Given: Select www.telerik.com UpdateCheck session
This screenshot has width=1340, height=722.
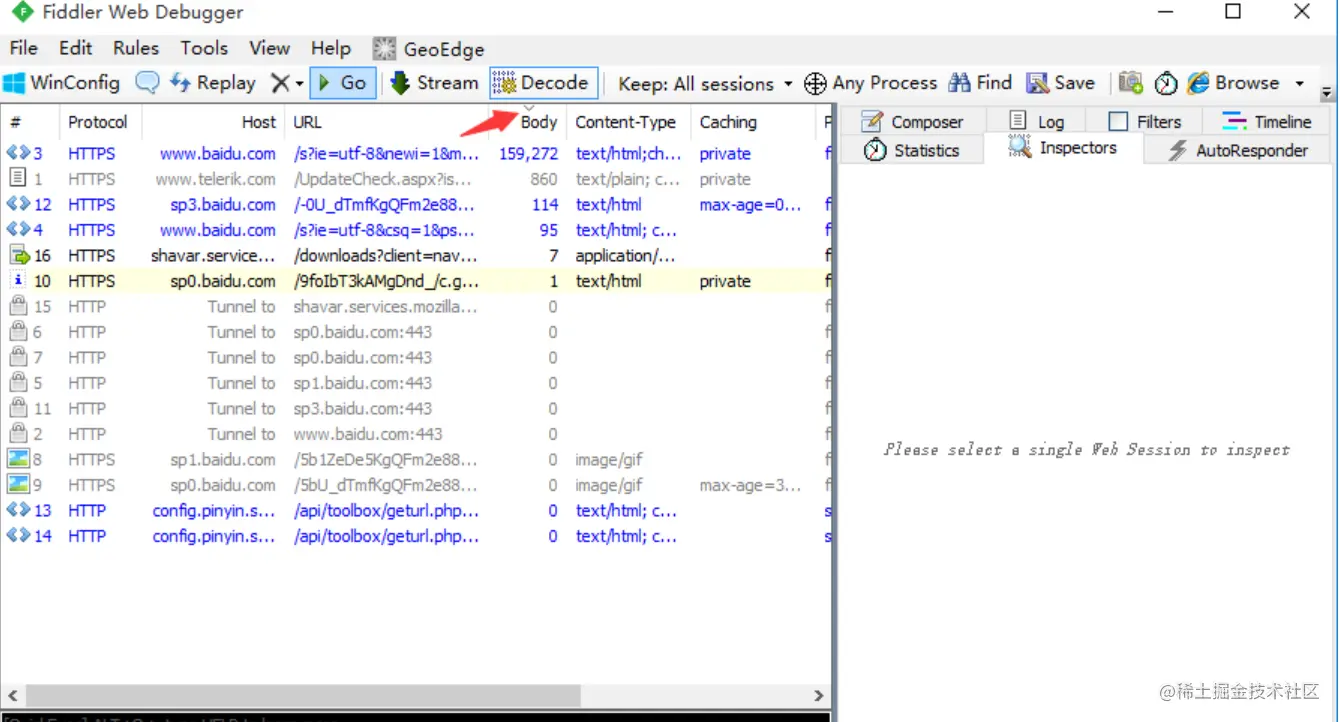Looking at the screenshot, I should pos(416,179).
